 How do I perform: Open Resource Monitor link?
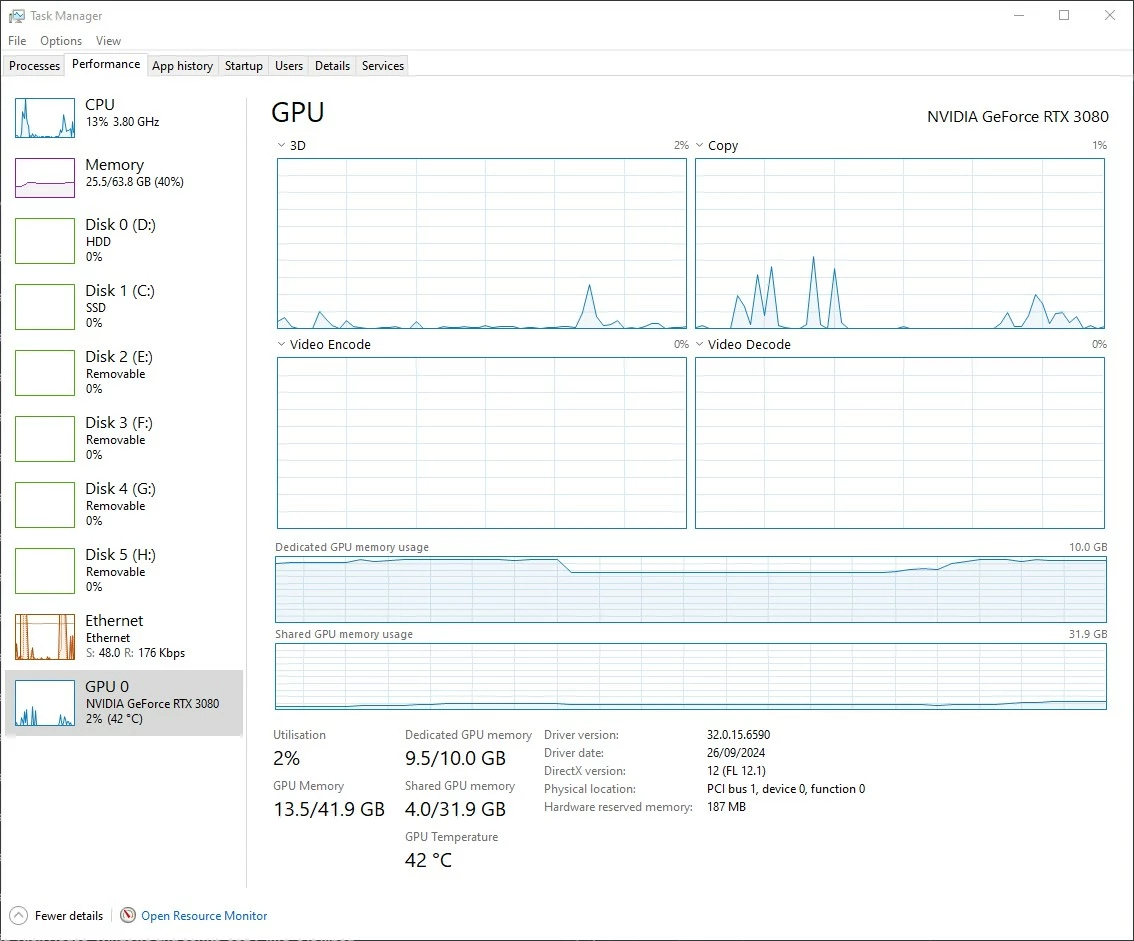coord(204,916)
